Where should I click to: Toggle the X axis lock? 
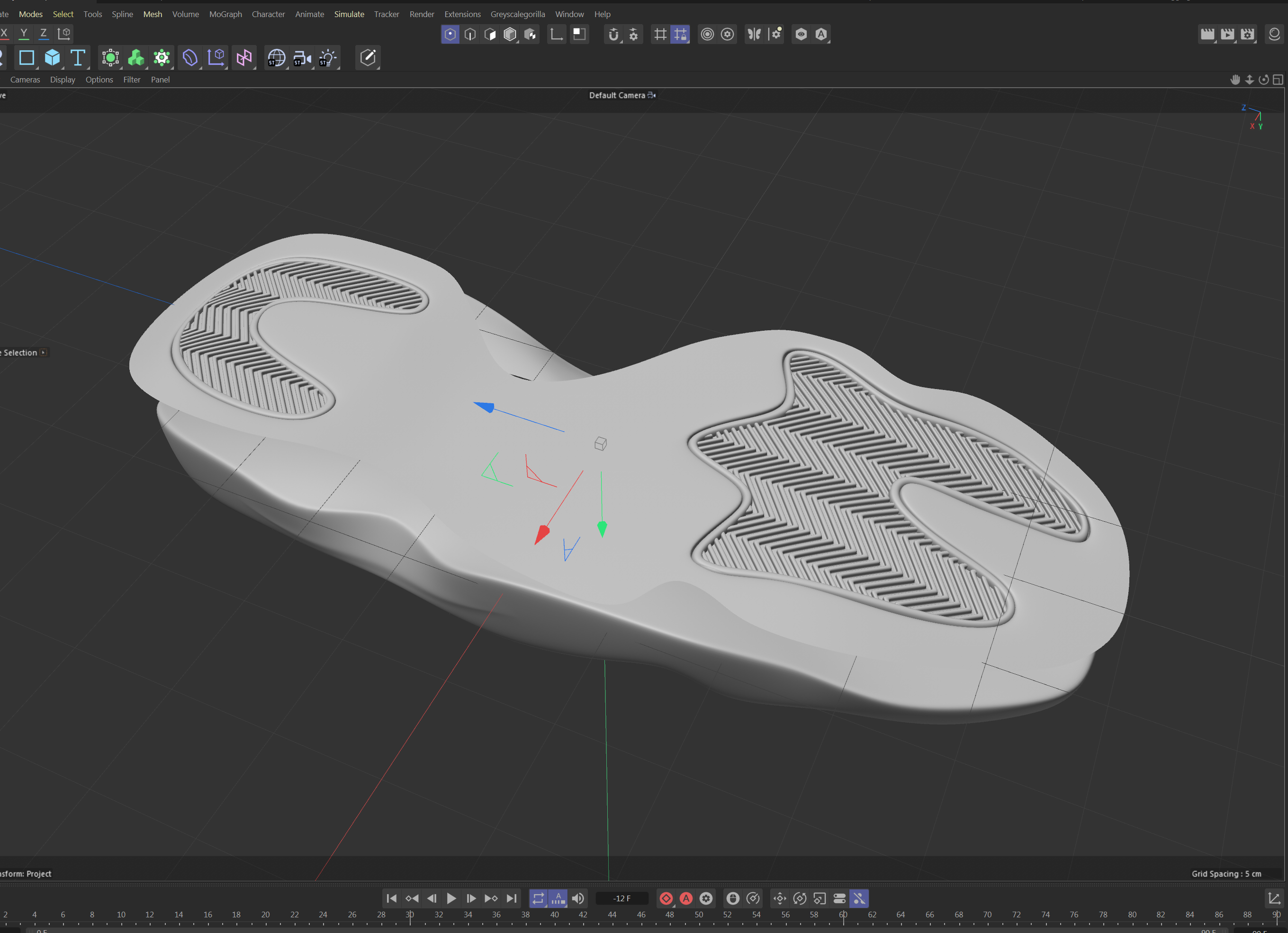point(5,33)
